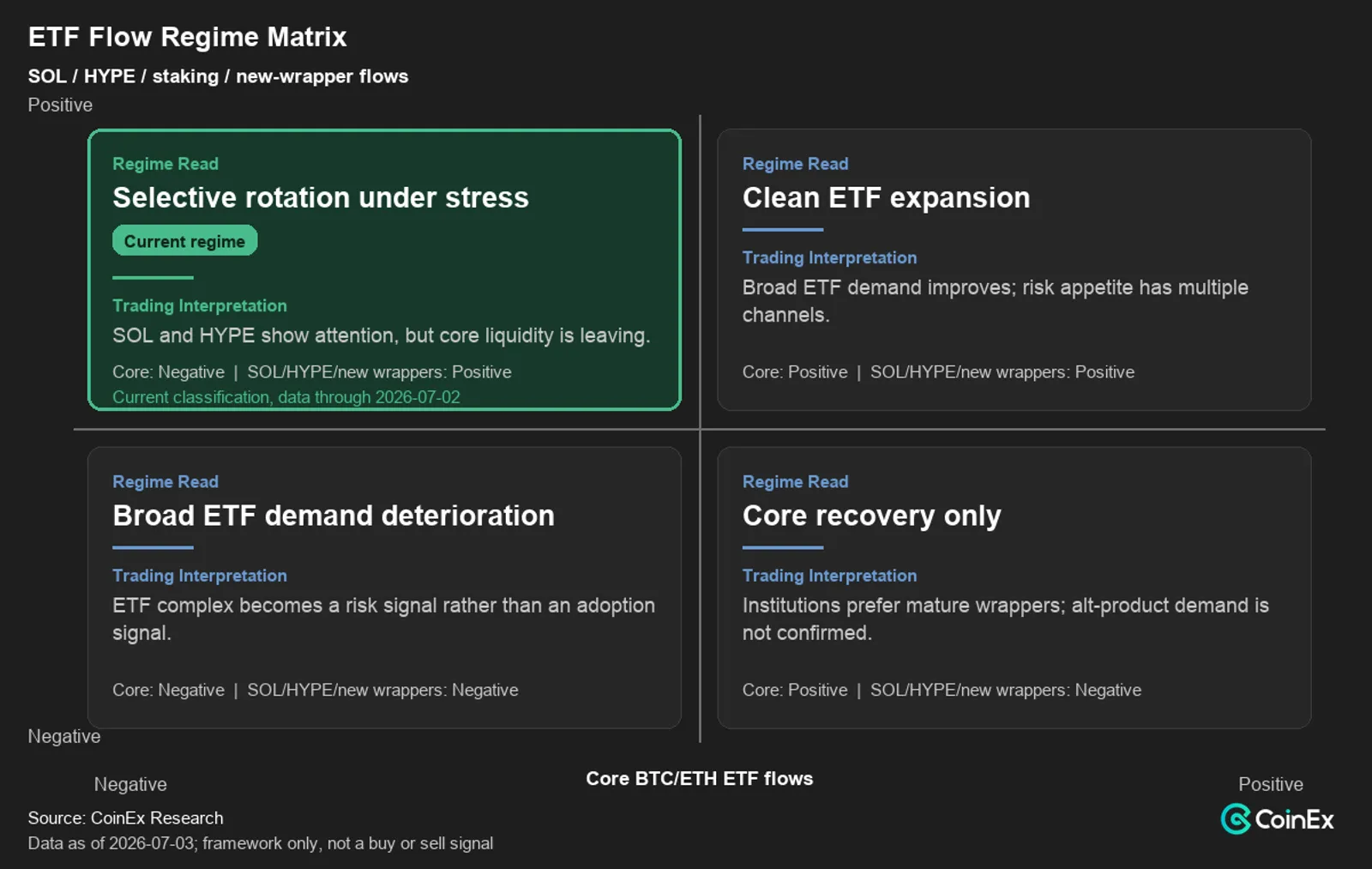
Task: Click 'Source: CoinEx Research' text
Action: [x=125, y=818]
